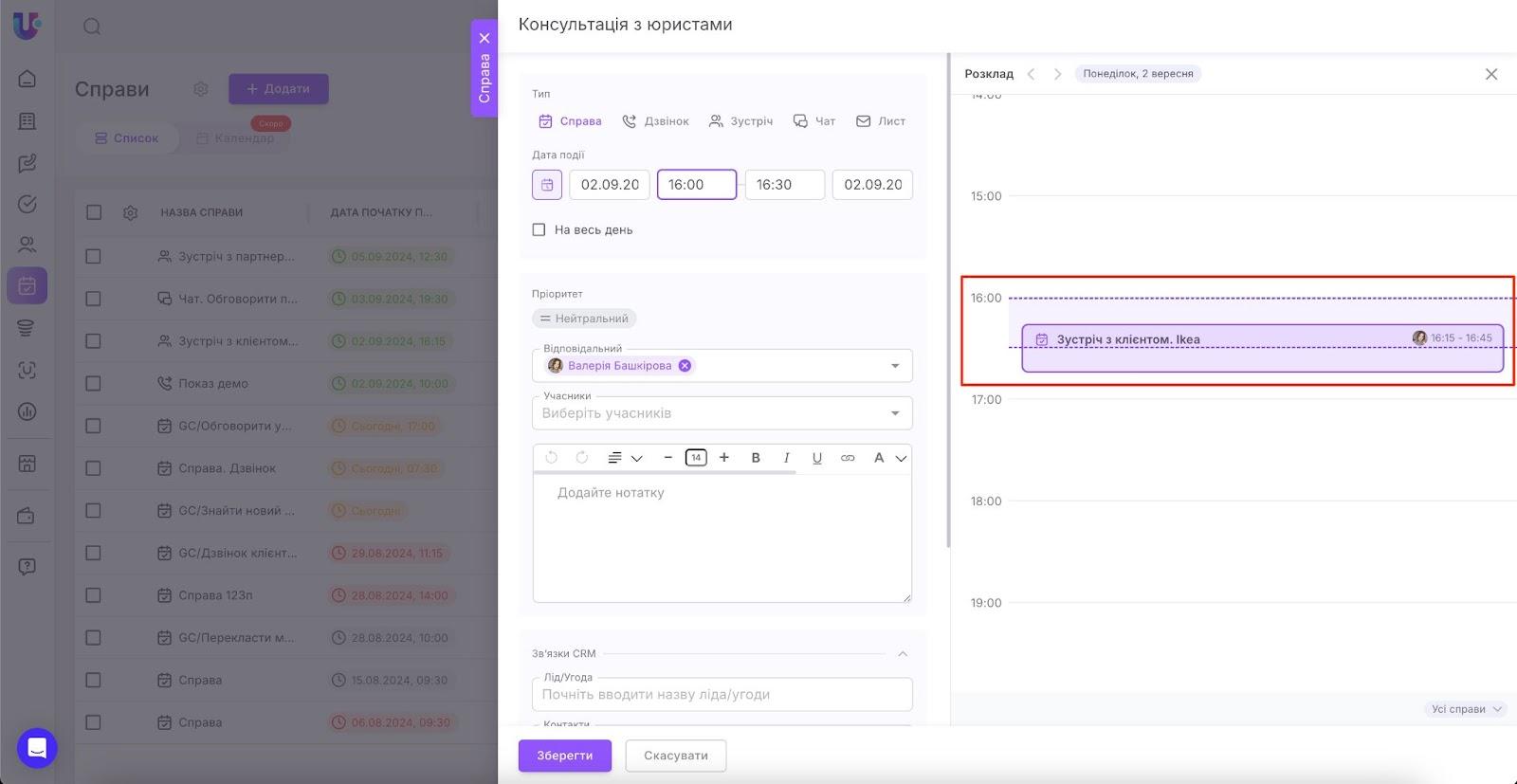Open the contacts people icon in sidebar

27,245
